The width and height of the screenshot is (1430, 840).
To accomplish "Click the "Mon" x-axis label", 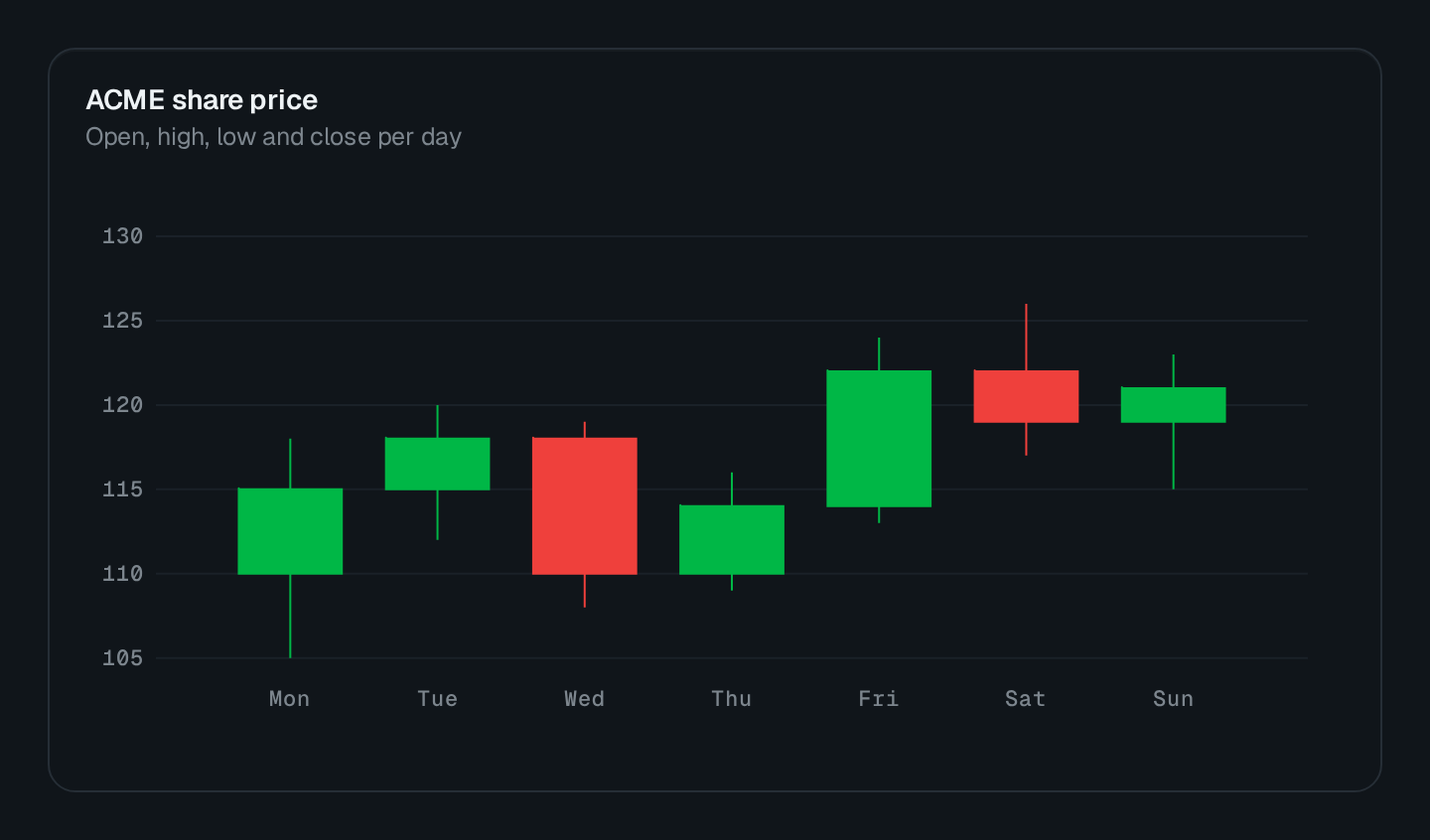I will coord(290,699).
